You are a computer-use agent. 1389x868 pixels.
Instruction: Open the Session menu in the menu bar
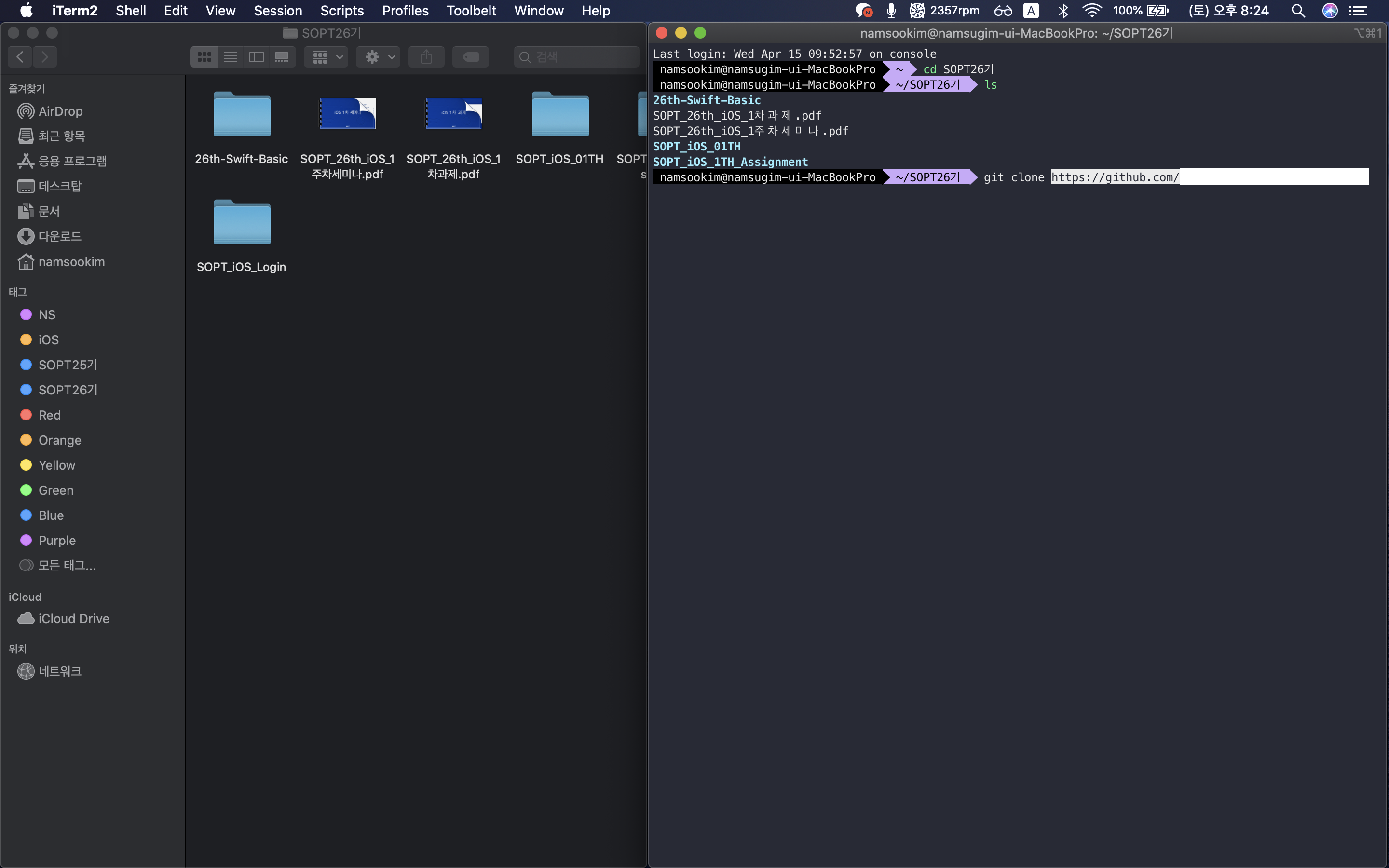click(x=278, y=10)
